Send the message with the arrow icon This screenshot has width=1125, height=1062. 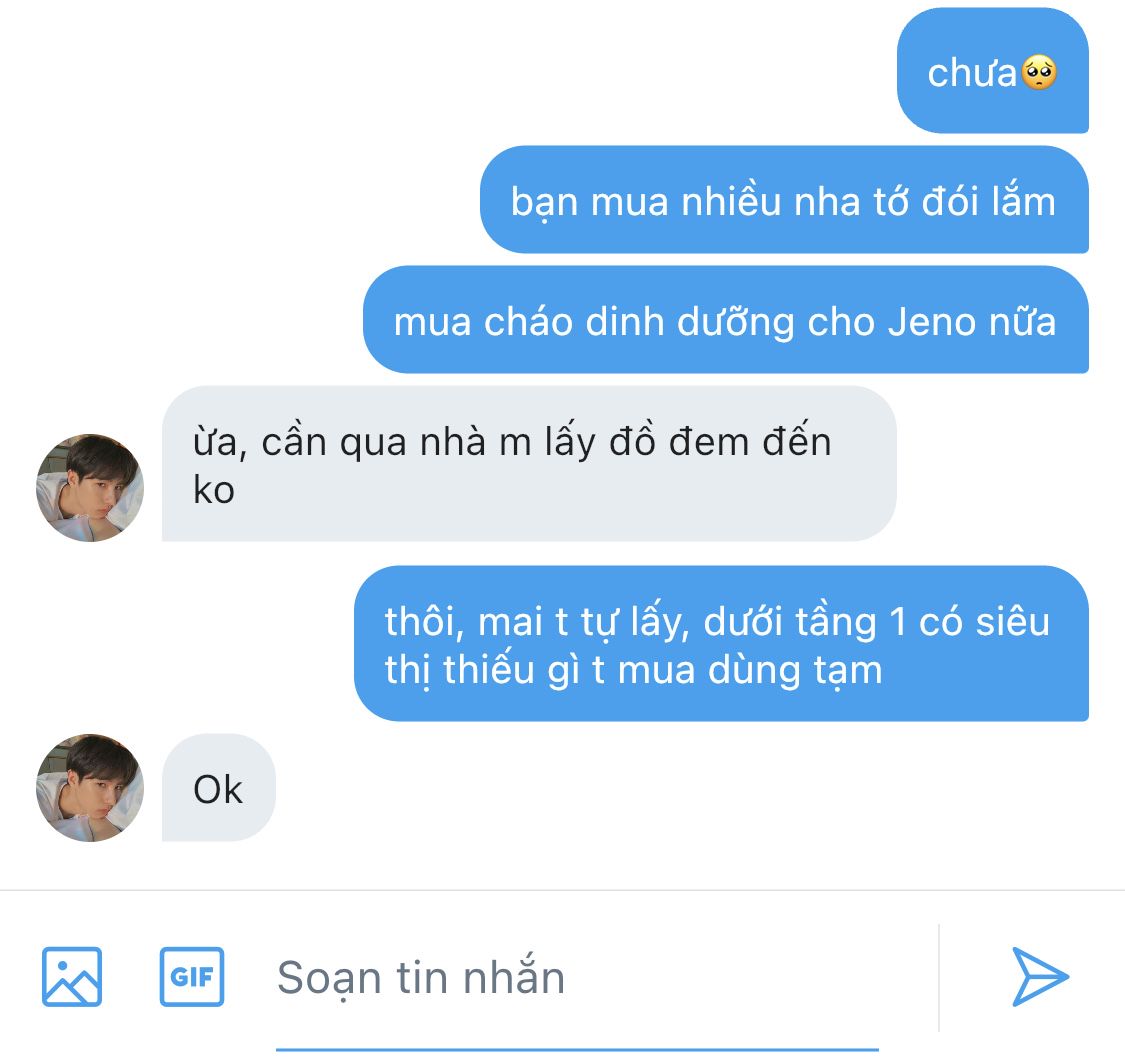pyautogui.click(x=1040, y=976)
